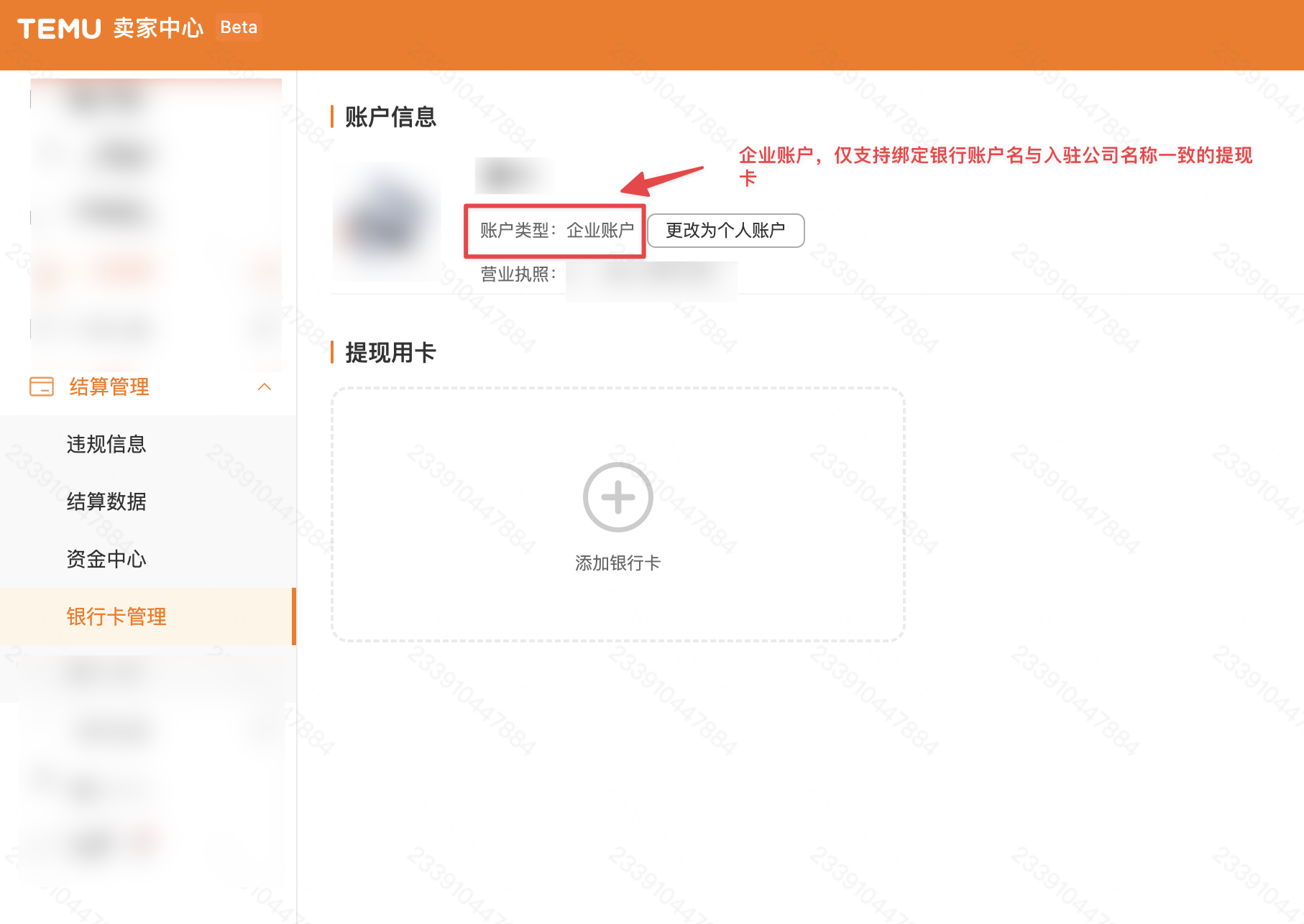Click the 企业账户 account type text

point(602,231)
